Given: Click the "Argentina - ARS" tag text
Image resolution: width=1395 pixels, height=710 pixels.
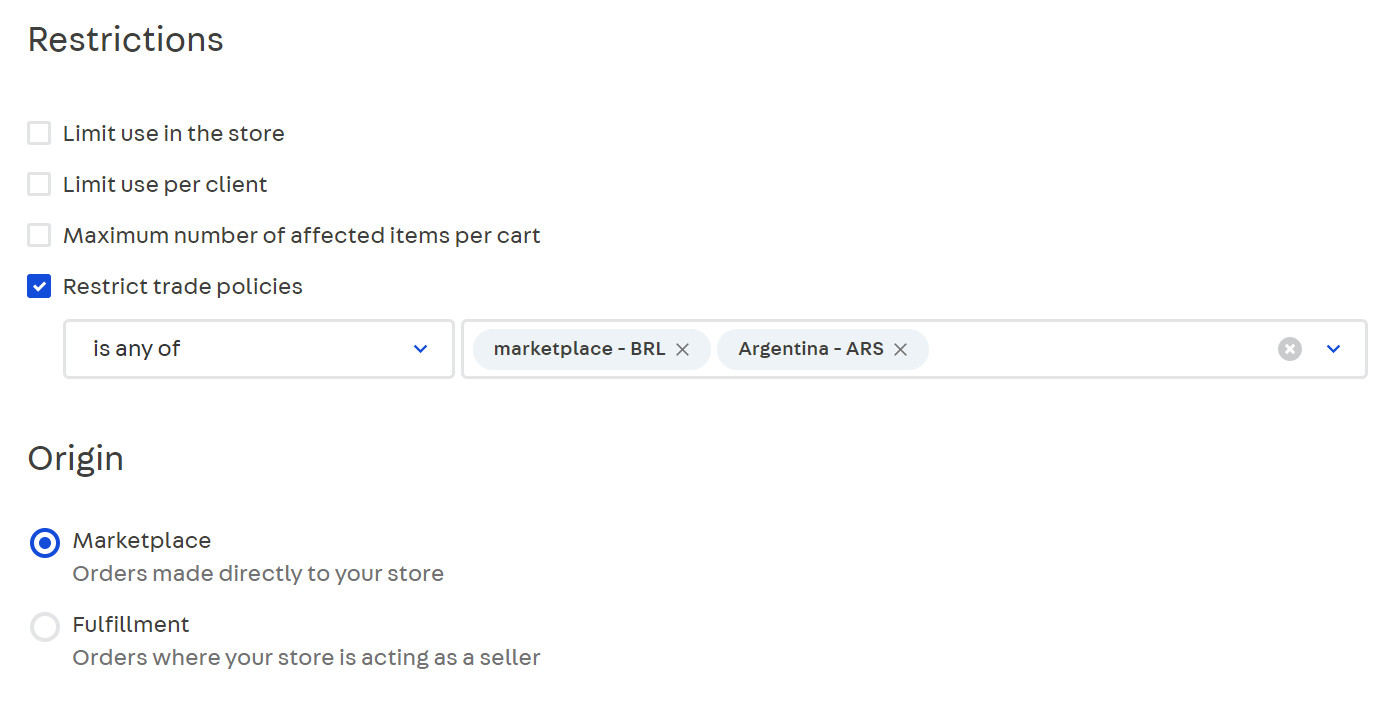Looking at the screenshot, I should (810, 349).
